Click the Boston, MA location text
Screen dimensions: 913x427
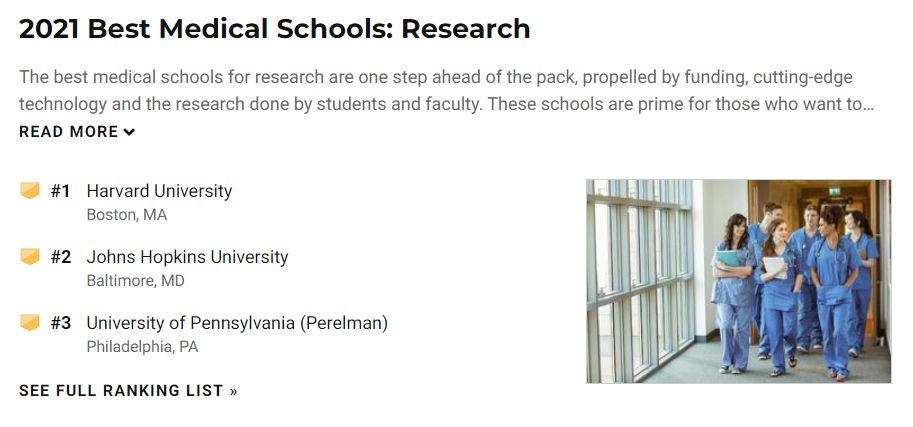(127, 215)
